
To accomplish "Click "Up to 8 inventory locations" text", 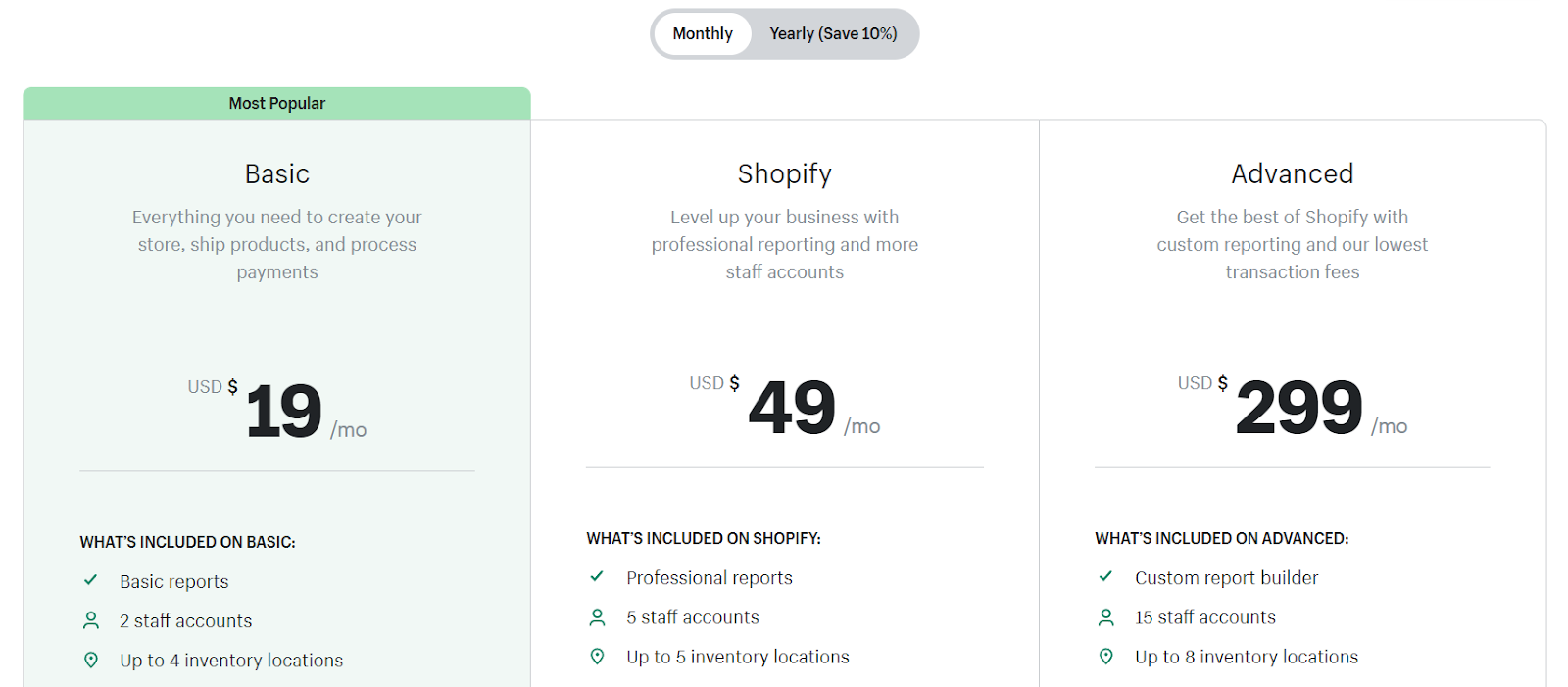I will coord(1247,657).
